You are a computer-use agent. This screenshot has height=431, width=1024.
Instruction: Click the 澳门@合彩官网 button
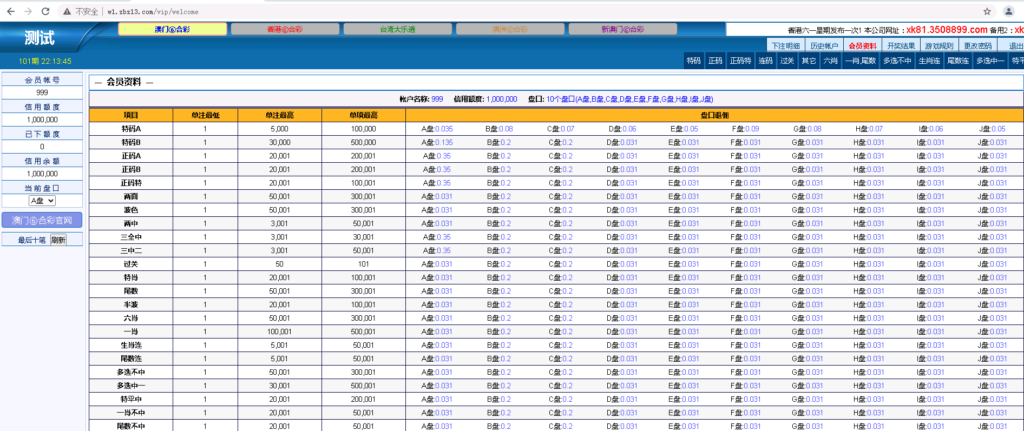tap(42, 220)
